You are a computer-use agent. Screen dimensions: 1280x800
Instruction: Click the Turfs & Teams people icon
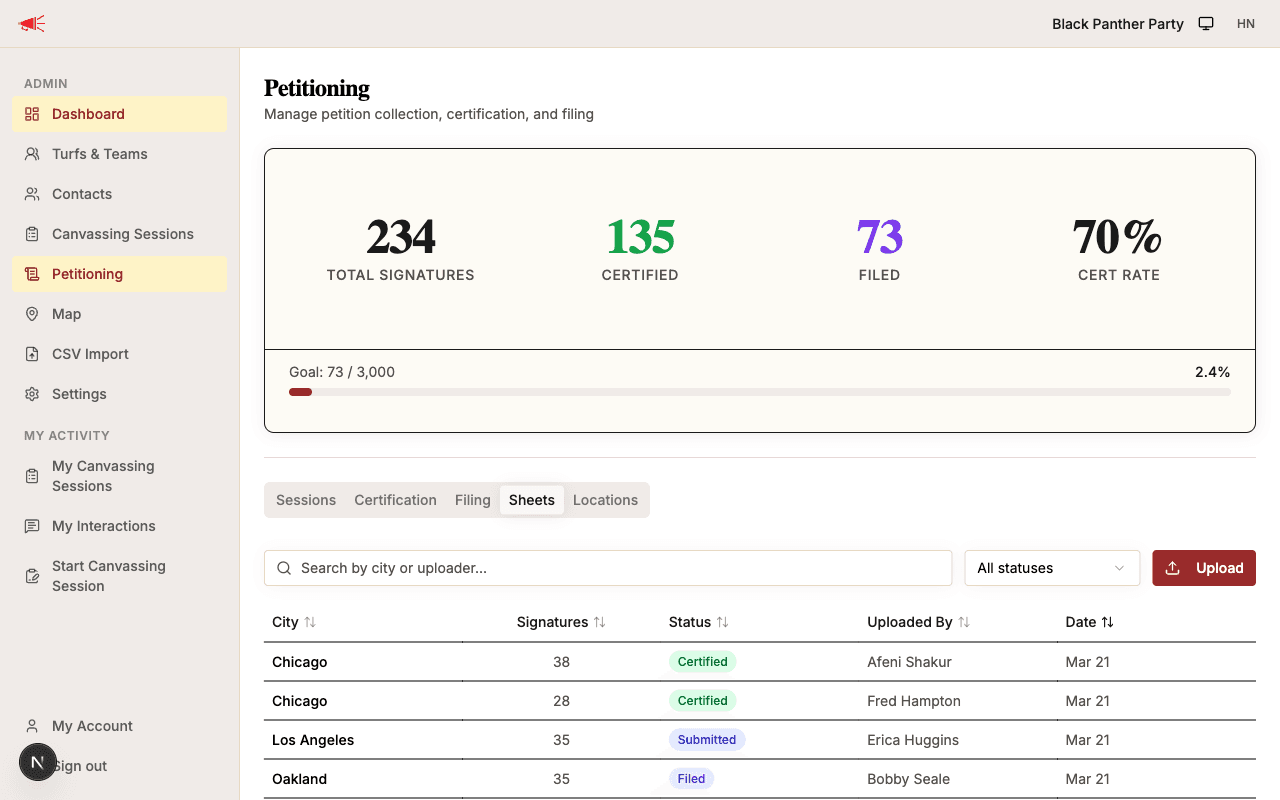tap(32, 154)
